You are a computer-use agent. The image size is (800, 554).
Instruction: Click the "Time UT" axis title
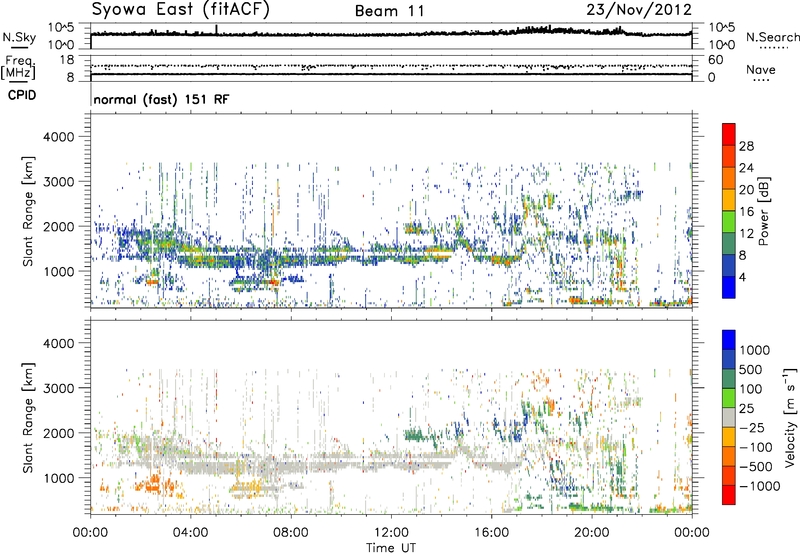391,548
